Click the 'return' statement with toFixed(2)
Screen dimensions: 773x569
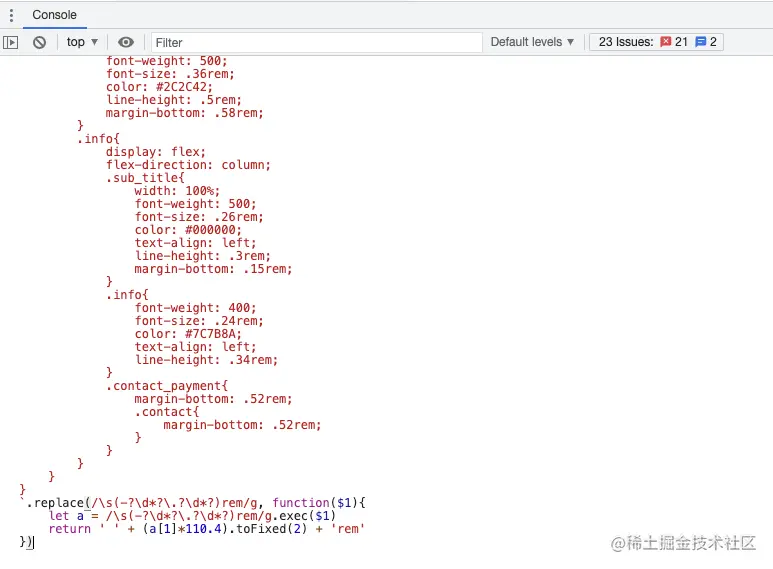207,529
